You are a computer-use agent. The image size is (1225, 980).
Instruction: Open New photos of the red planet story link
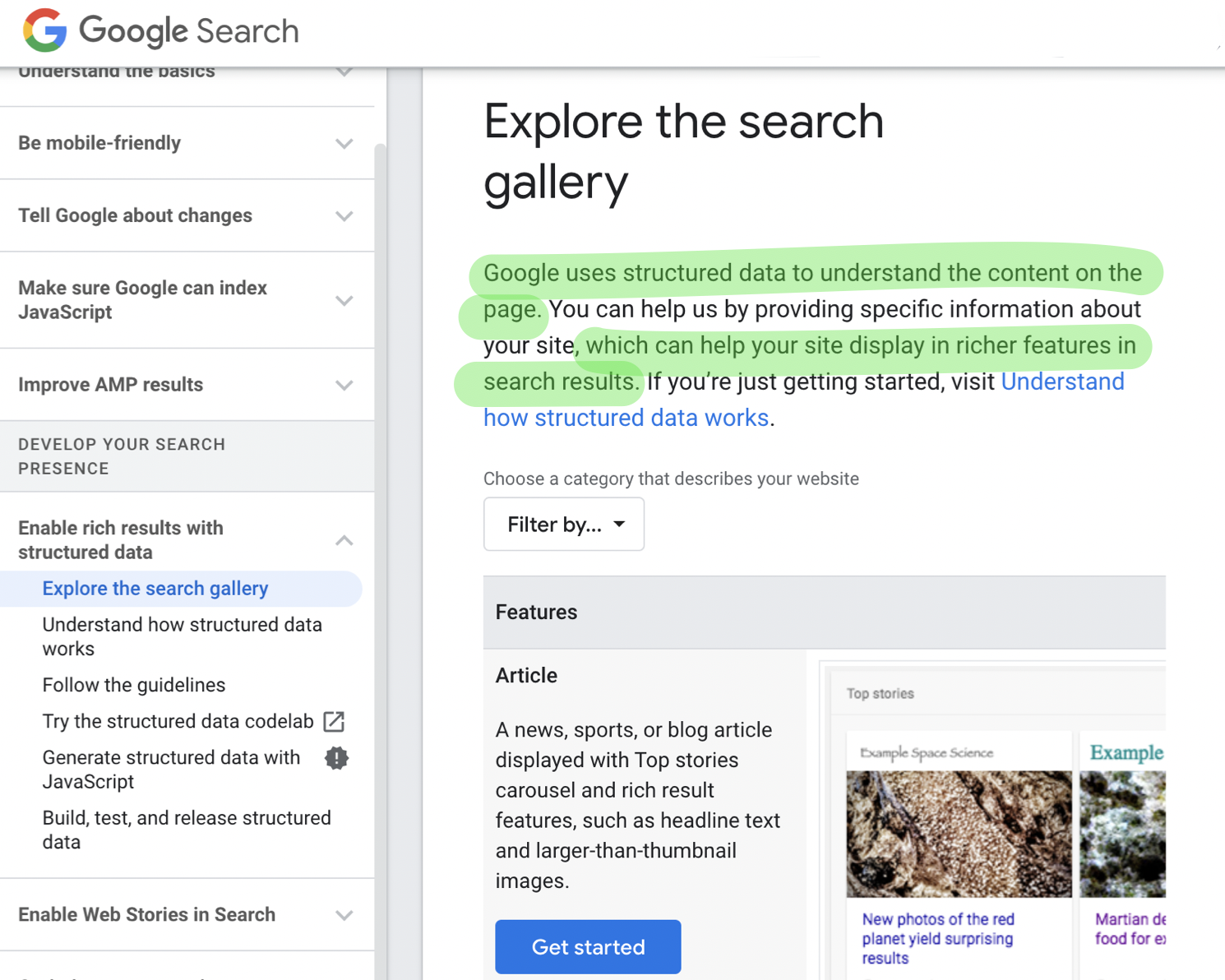(938, 938)
